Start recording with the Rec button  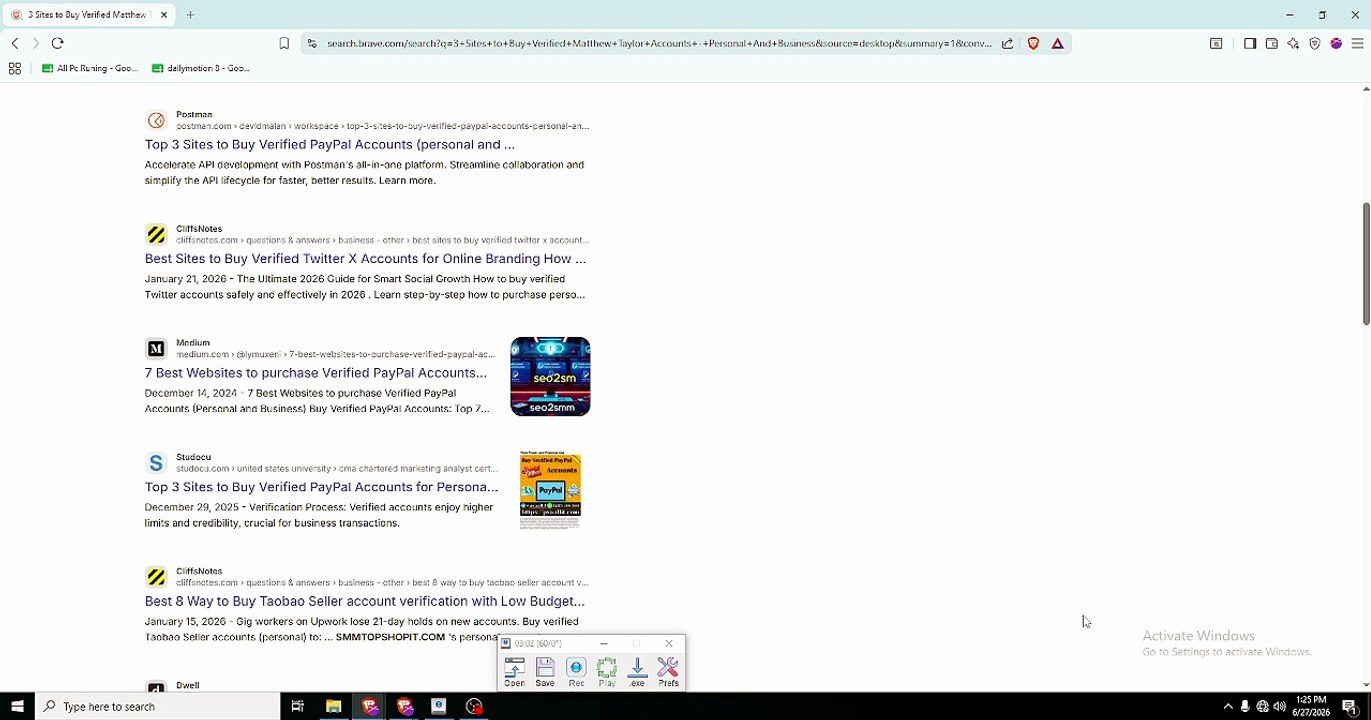click(576, 672)
